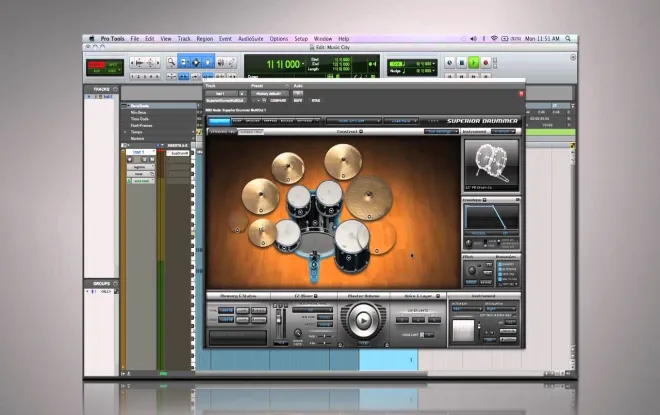
Task: Click the RTAS label button
Action: click(316, 101)
